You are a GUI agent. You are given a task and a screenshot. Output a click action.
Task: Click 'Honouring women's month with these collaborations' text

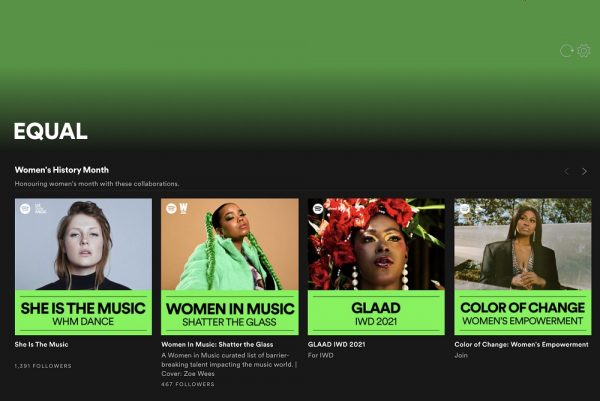point(97,184)
